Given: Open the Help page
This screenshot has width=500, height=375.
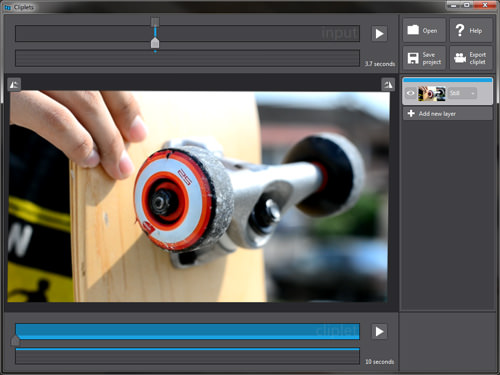Looking at the screenshot, I should coord(471,30).
